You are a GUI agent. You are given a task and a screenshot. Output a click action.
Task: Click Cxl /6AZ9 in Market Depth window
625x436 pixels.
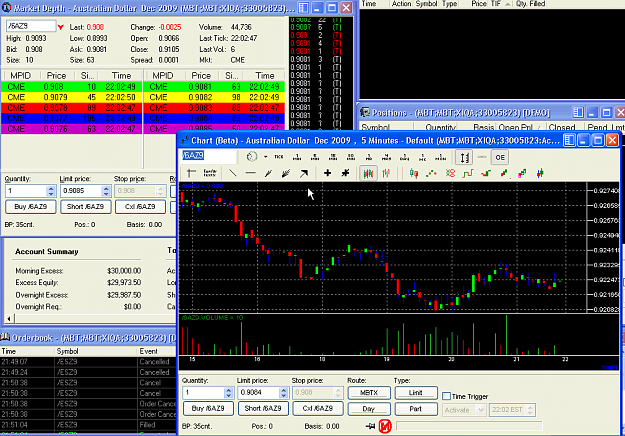140,207
